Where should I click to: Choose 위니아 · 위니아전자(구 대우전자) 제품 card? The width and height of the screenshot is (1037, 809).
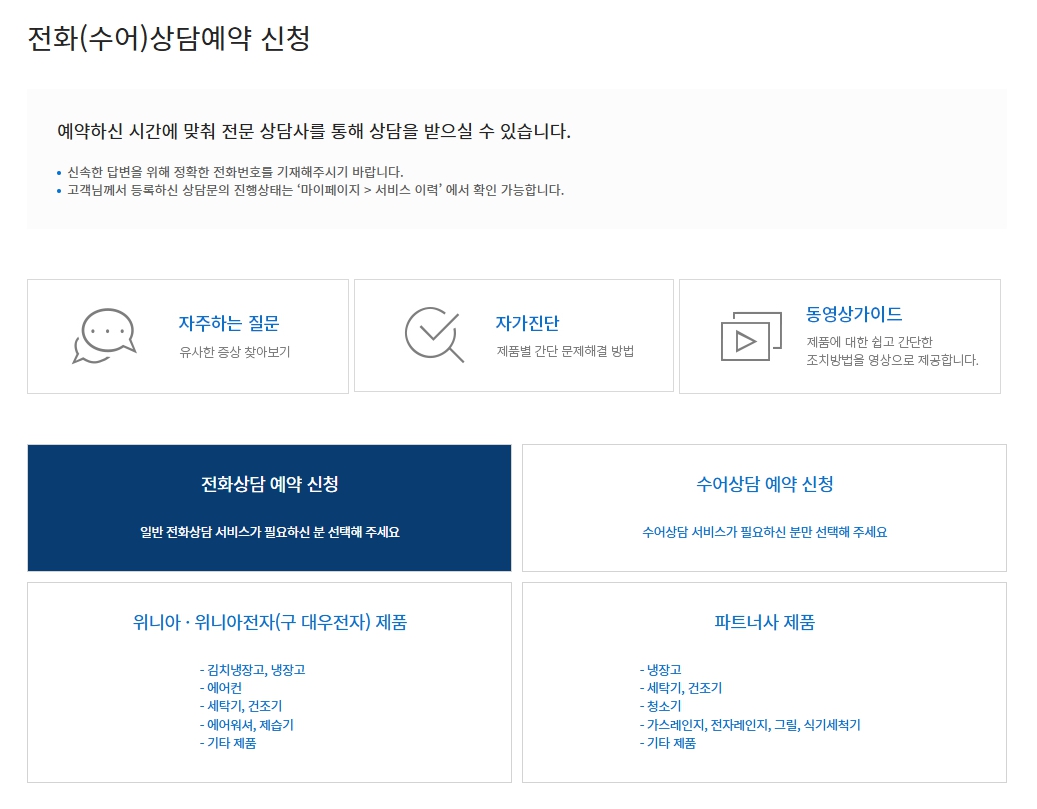(x=269, y=683)
